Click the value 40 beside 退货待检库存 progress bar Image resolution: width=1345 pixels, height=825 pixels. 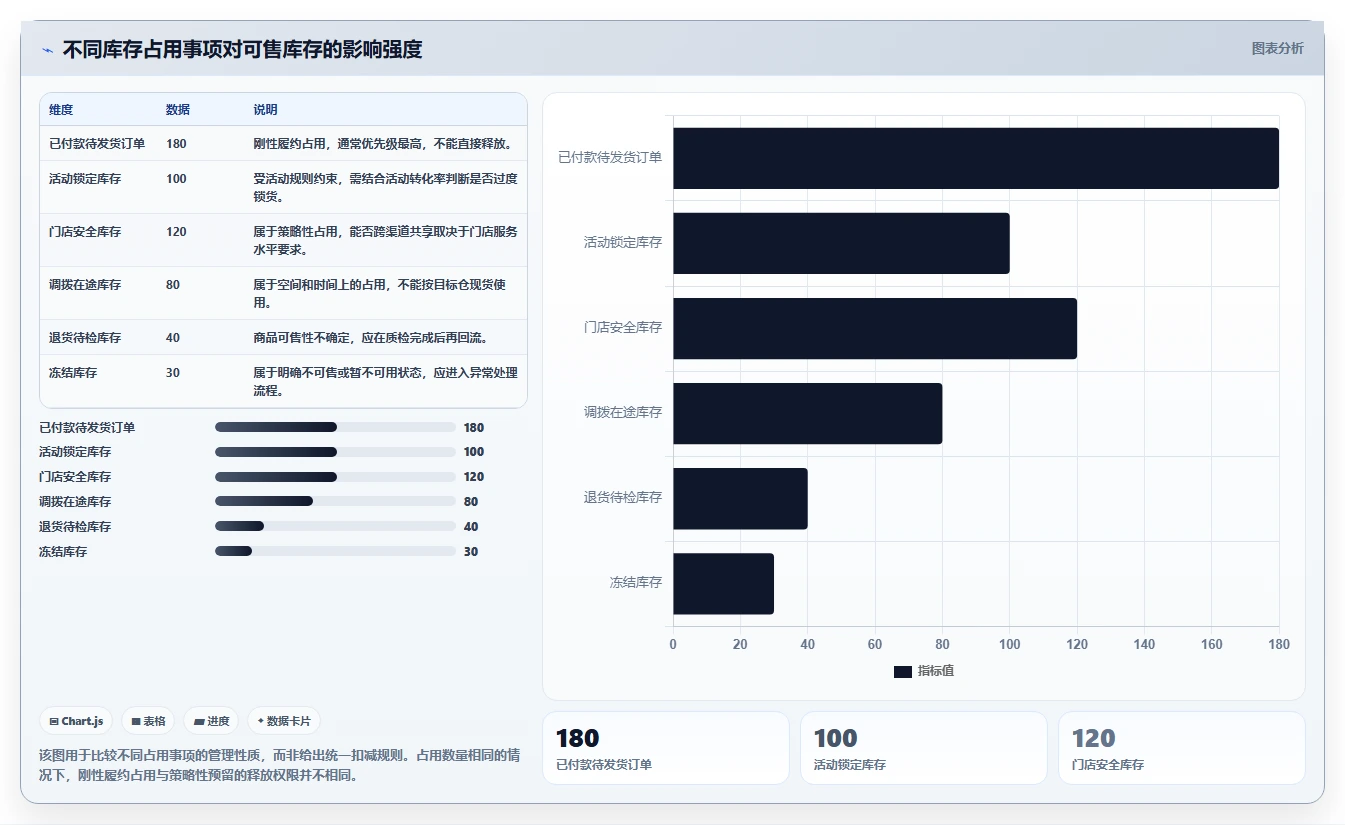[x=471, y=526]
